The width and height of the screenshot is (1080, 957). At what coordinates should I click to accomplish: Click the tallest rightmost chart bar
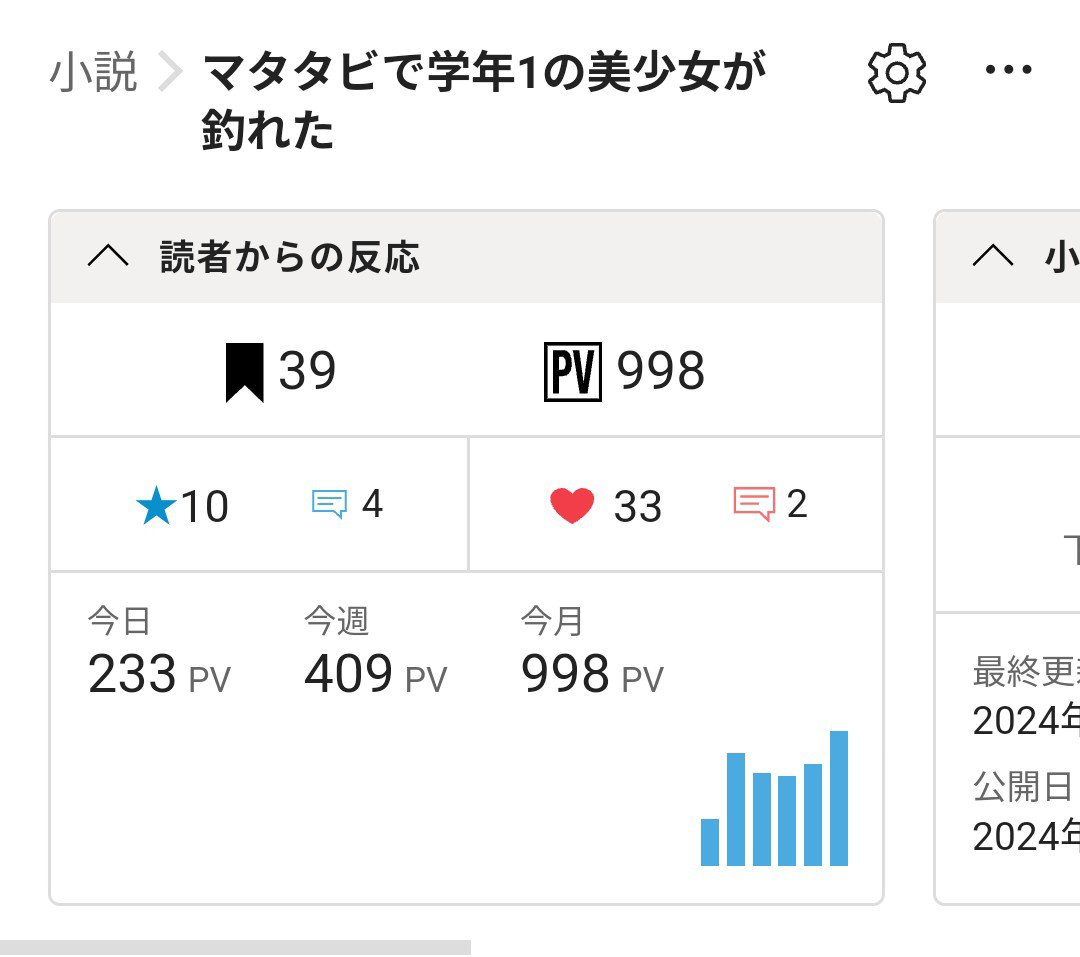coord(839,798)
